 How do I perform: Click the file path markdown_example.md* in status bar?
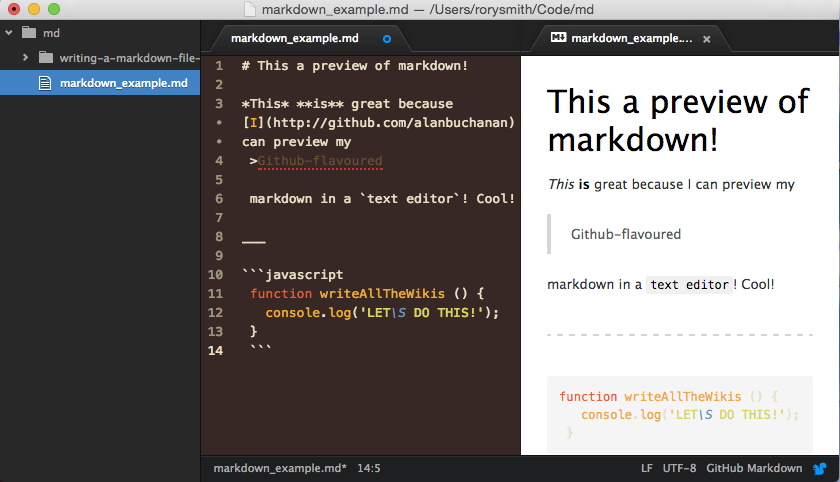coord(280,468)
